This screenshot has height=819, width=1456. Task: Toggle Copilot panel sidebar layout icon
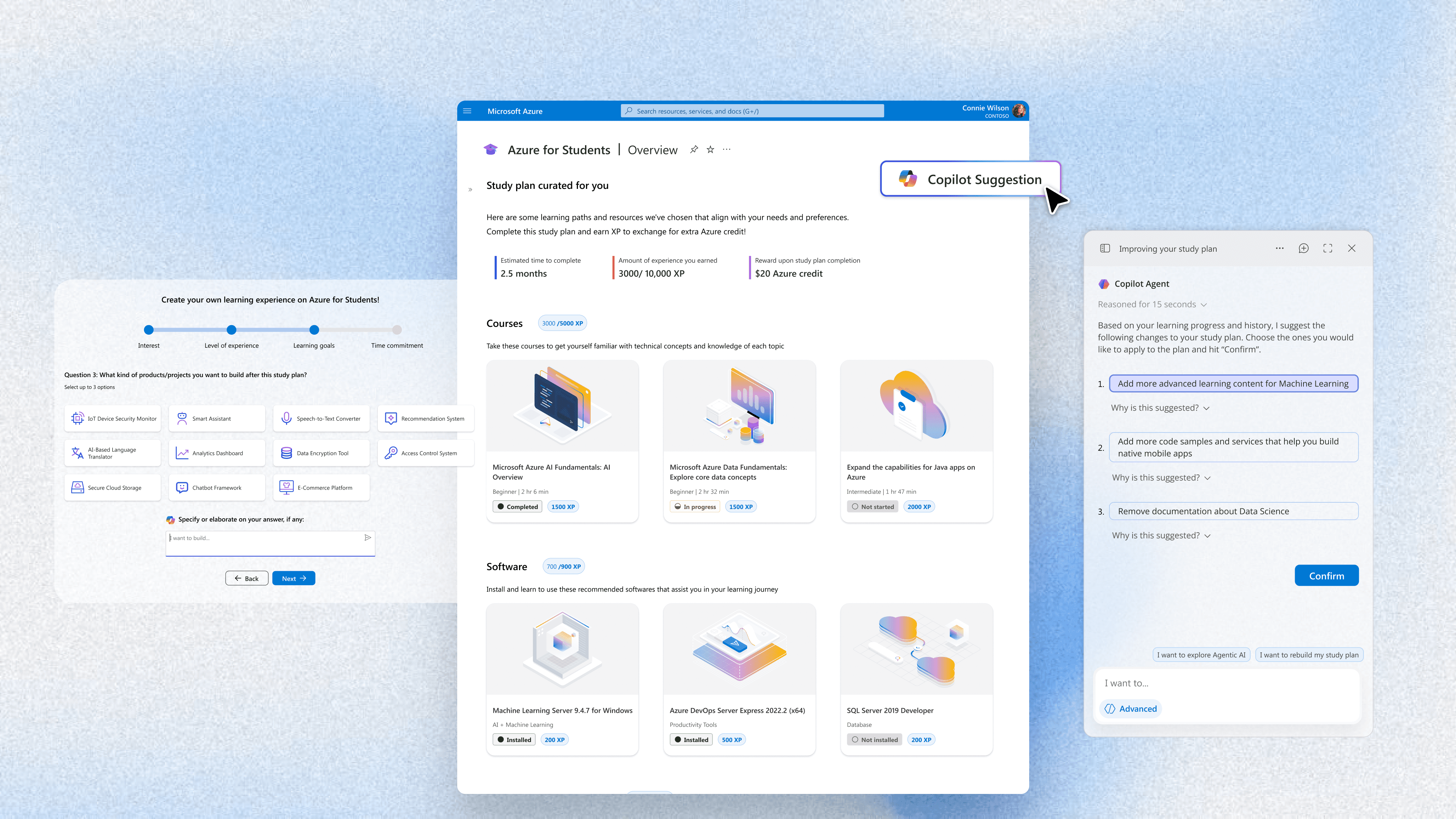(x=1104, y=248)
